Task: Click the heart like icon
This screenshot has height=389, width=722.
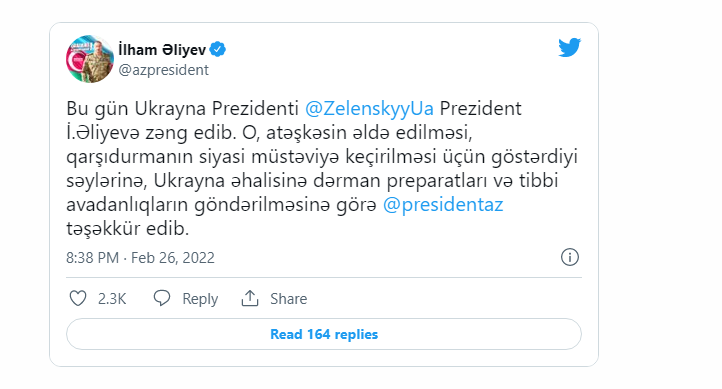Action: click(x=78, y=298)
